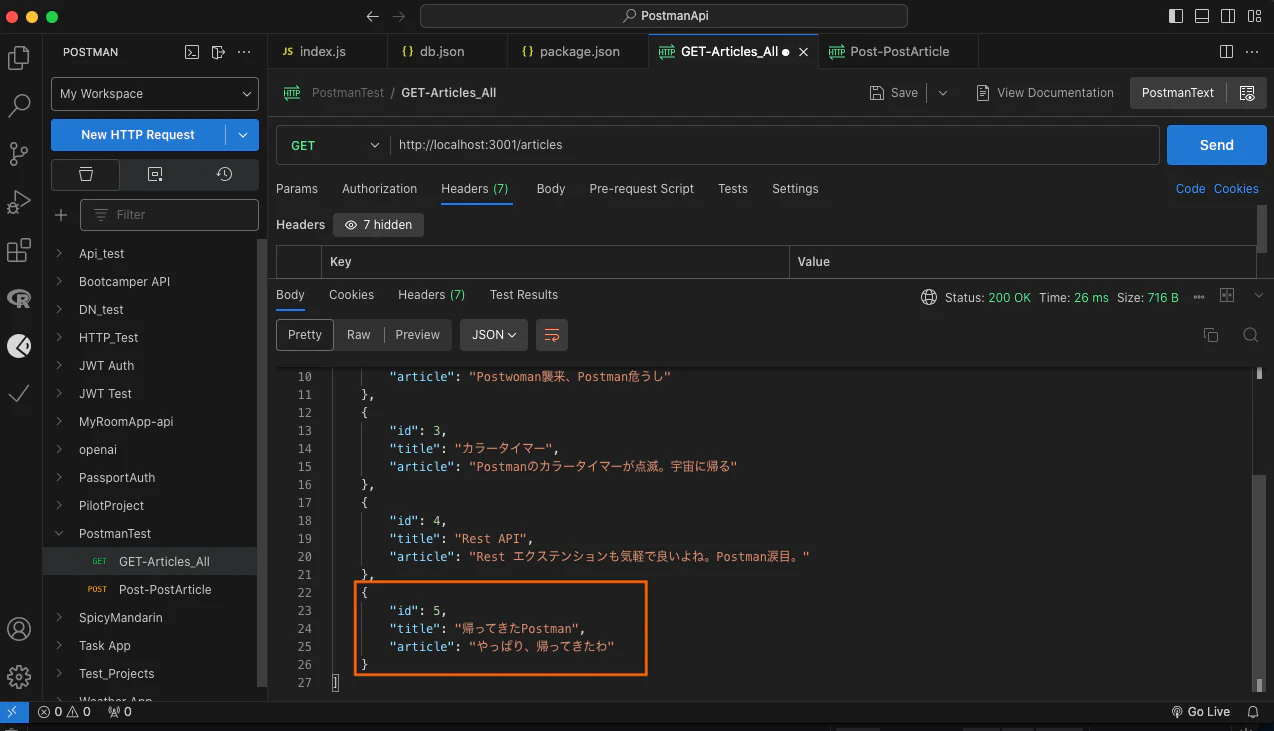This screenshot has height=731, width=1274.
Task: Click the collections Filter input field
Action: pyautogui.click(x=169, y=214)
